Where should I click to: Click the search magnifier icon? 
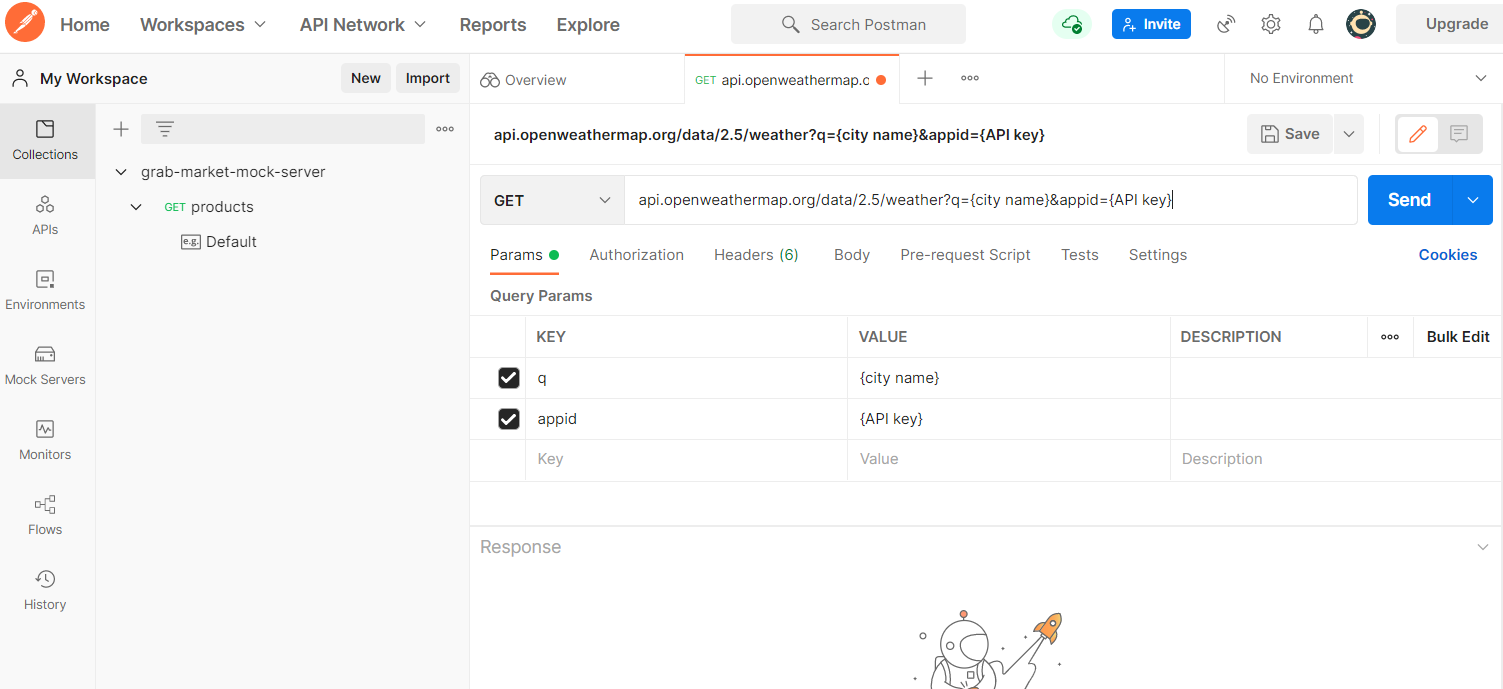(791, 24)
